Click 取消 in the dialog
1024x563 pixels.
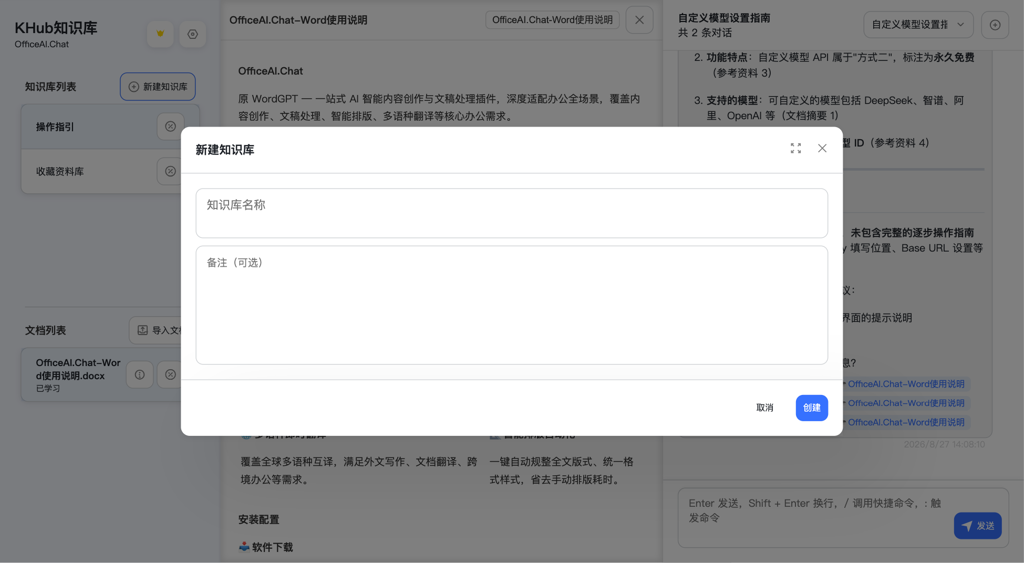tap(765, 408)
